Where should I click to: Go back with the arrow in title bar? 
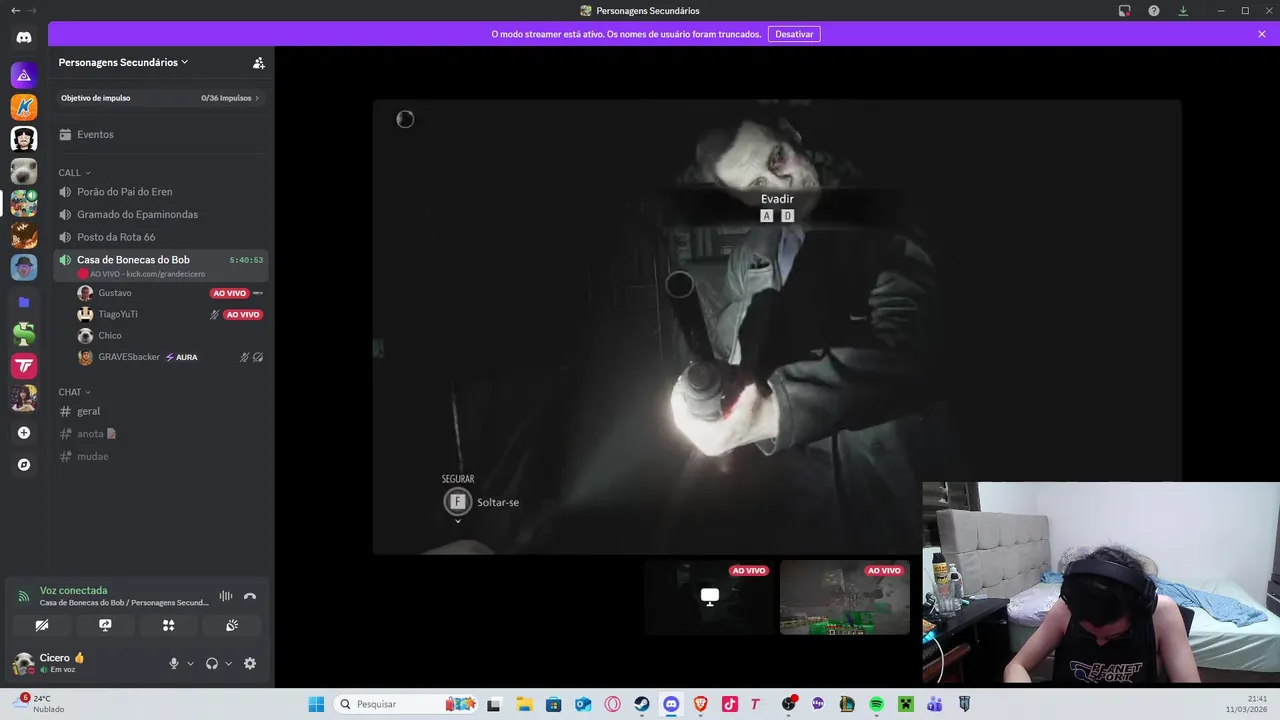(15, 10)
